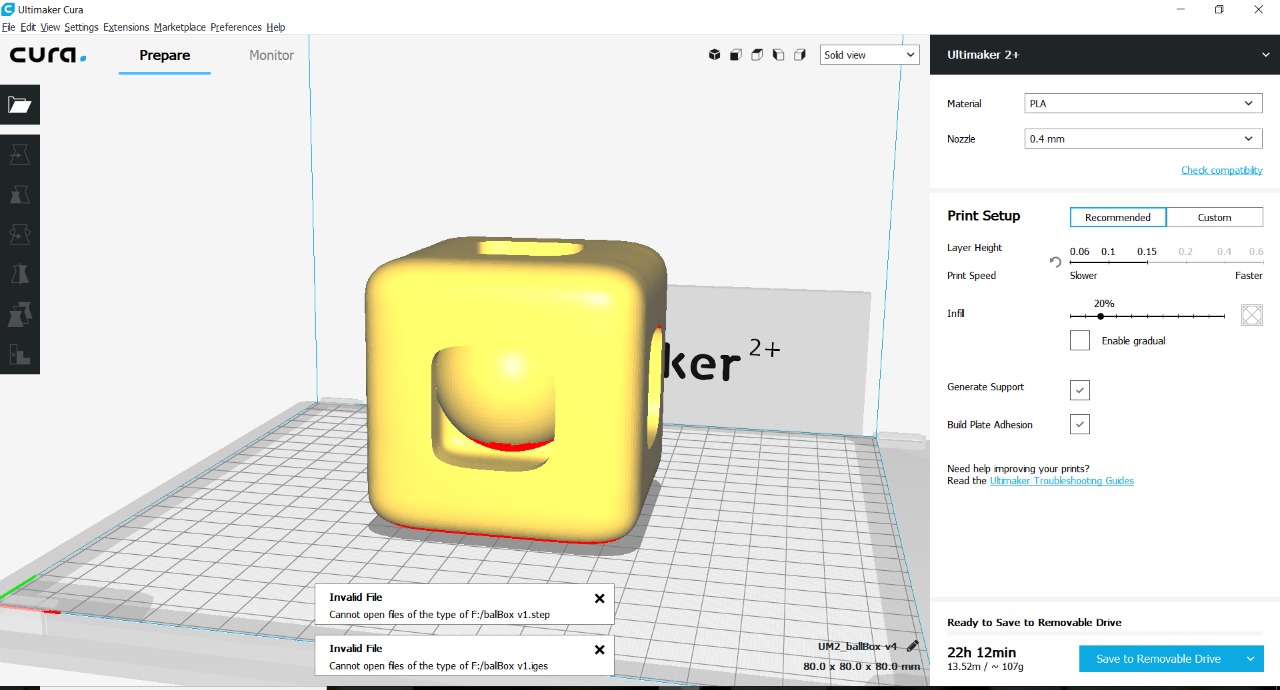Switch to the Prepare tab

pos(165,55)
